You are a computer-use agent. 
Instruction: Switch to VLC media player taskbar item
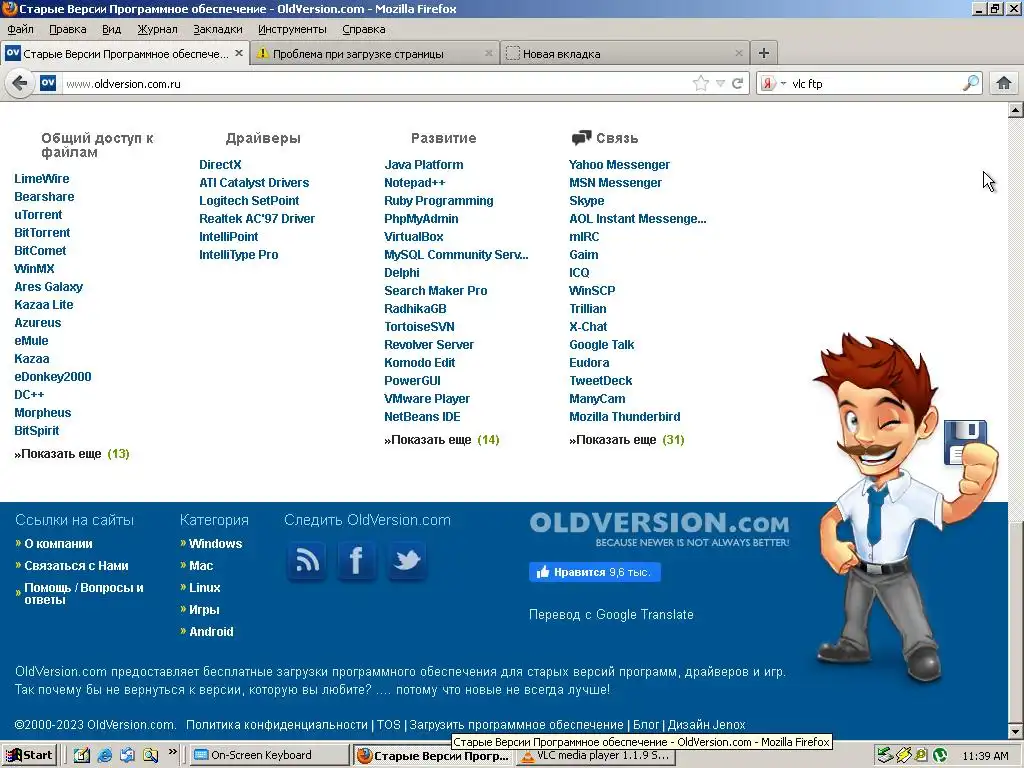coord(596,756)
